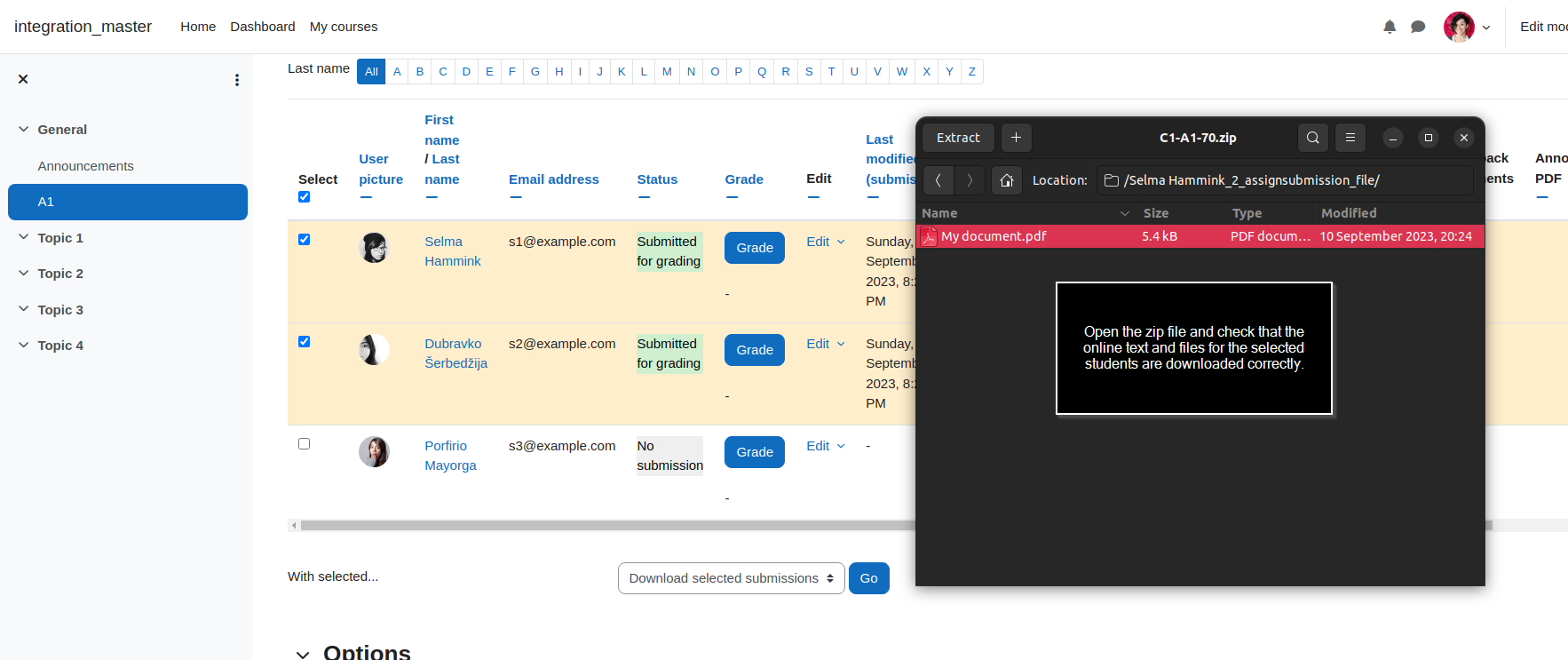Collapse the Options section
This screenshot has width=1568, height=660.
click(303, 655)
